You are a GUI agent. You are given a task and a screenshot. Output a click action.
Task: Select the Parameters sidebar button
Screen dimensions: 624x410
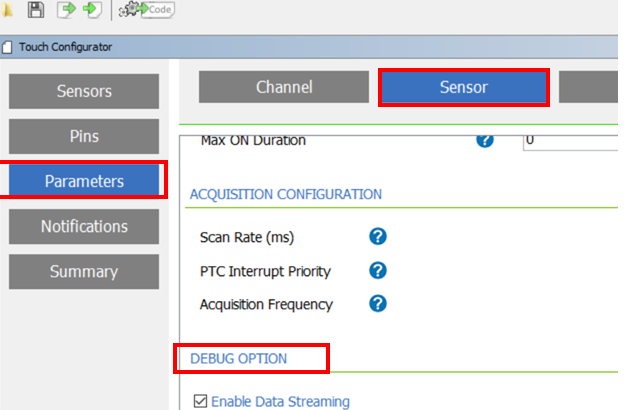tap(84, 181)
